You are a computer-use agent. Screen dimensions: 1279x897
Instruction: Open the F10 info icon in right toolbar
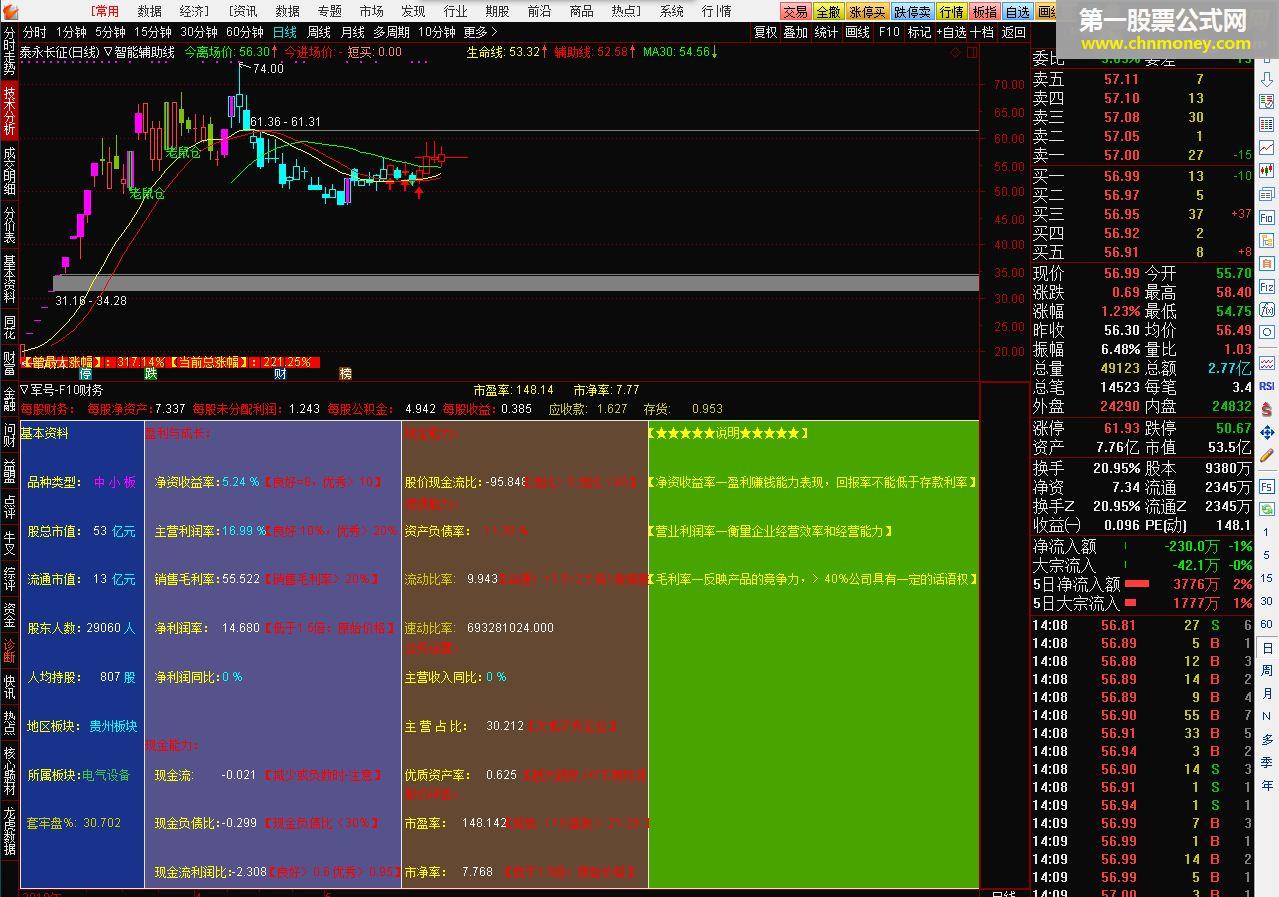(1267, 217)
